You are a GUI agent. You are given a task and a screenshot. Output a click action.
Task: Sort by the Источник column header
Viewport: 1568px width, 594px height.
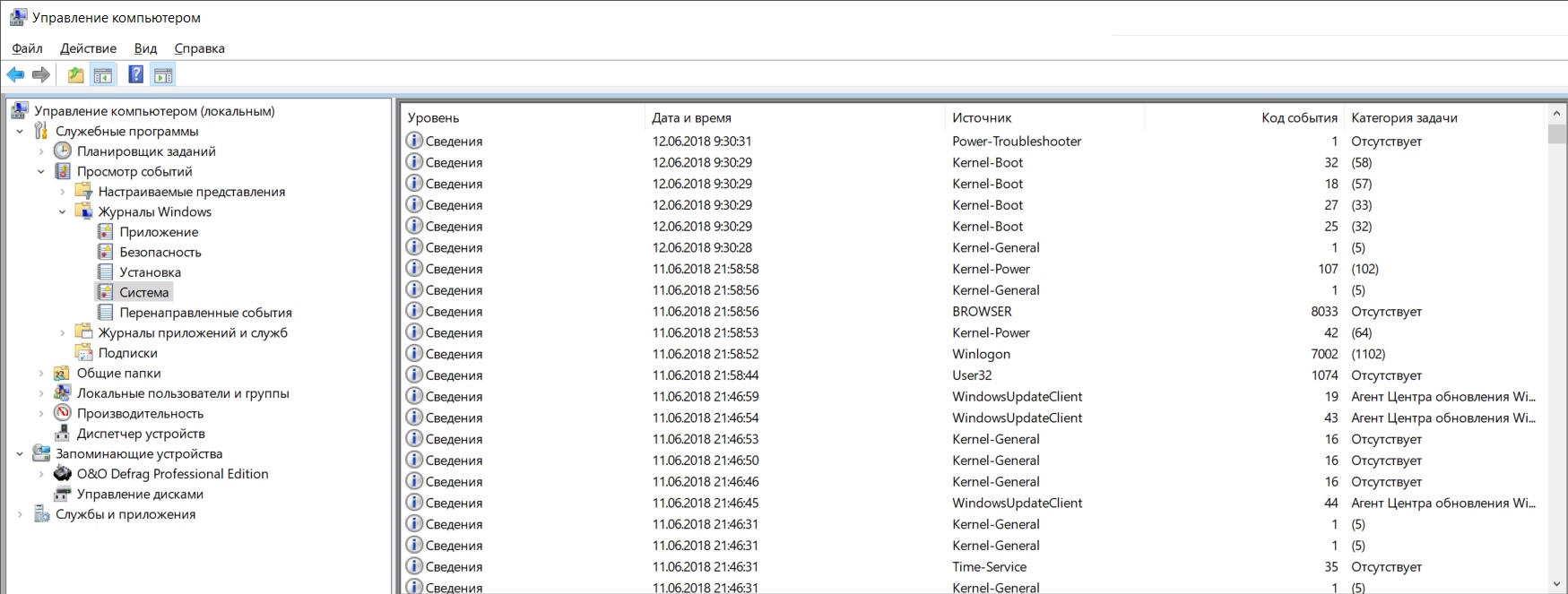pos(982,118)
